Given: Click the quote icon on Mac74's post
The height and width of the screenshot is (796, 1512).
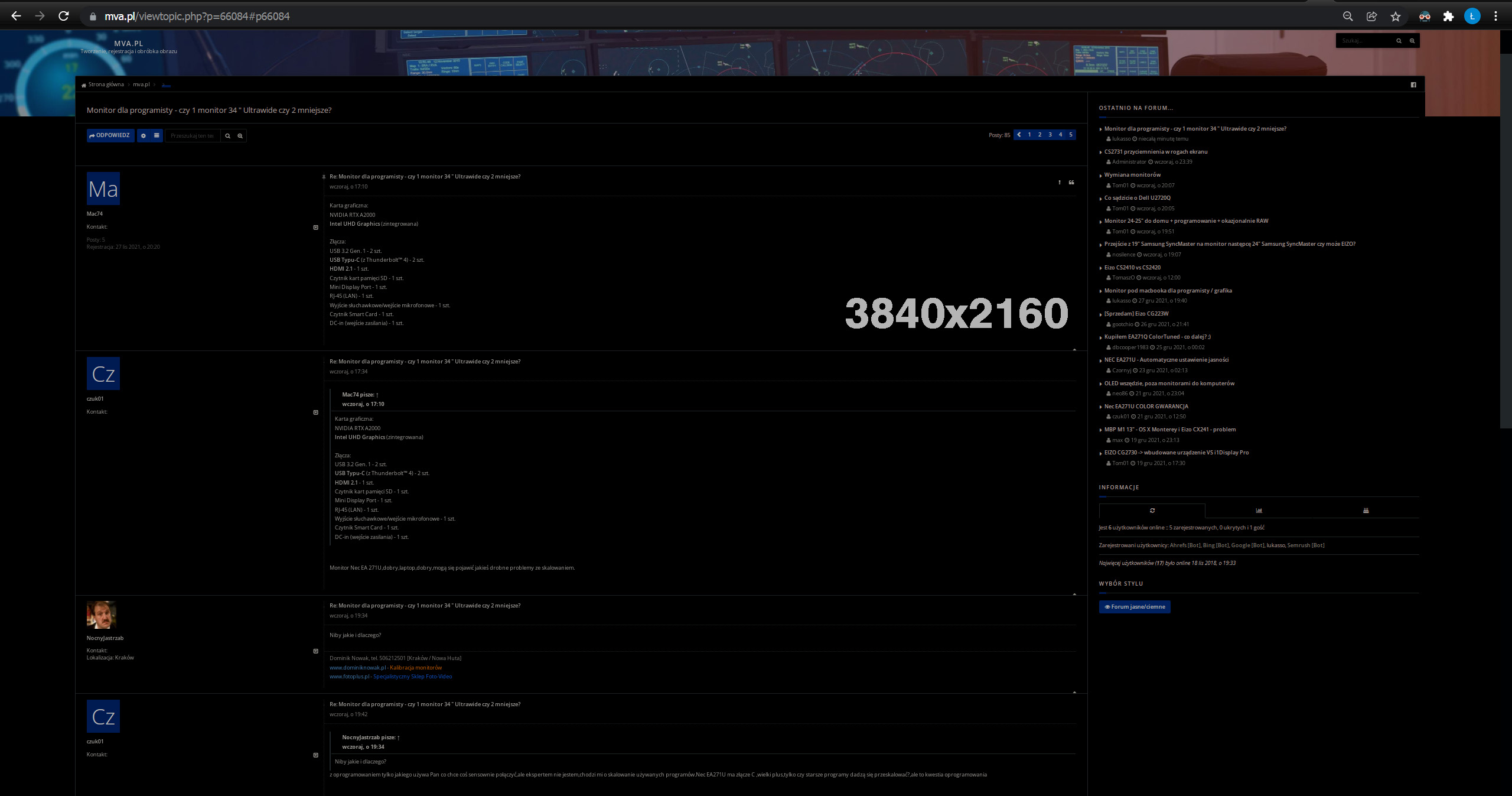Looking at the screenshot, I should pos(1071,183).
